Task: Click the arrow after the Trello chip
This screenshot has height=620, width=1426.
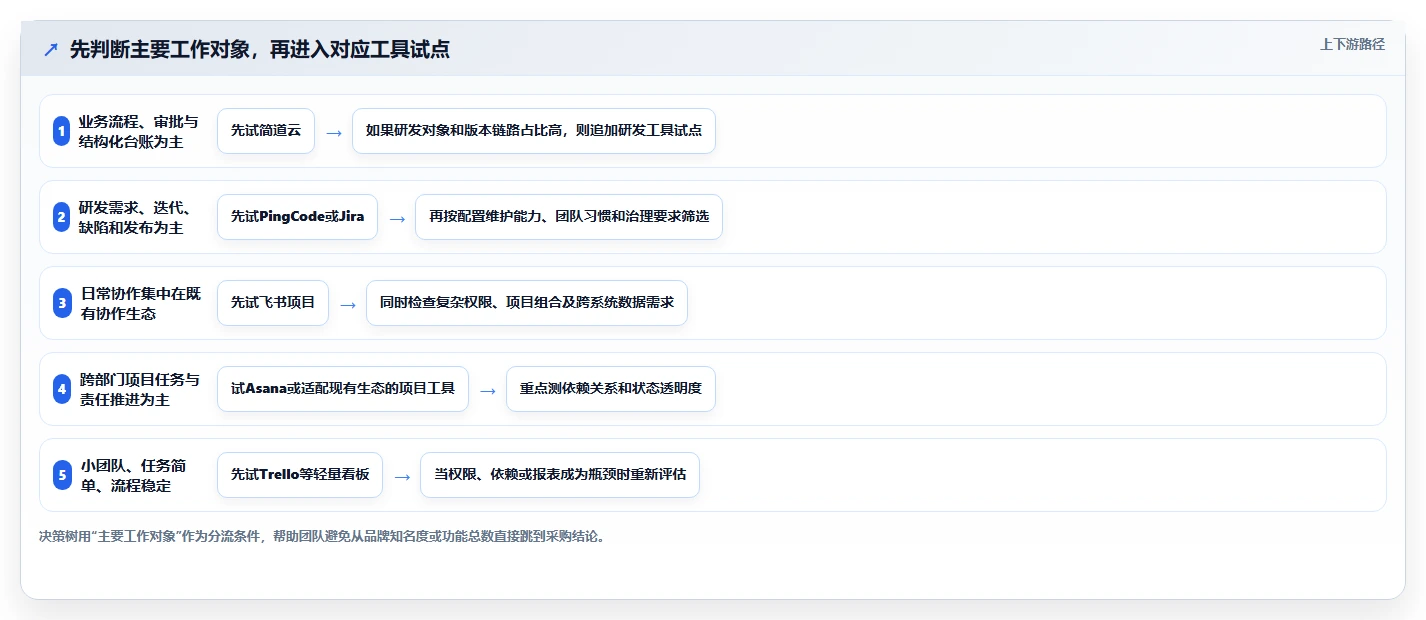Action: [x=402, y=476]
